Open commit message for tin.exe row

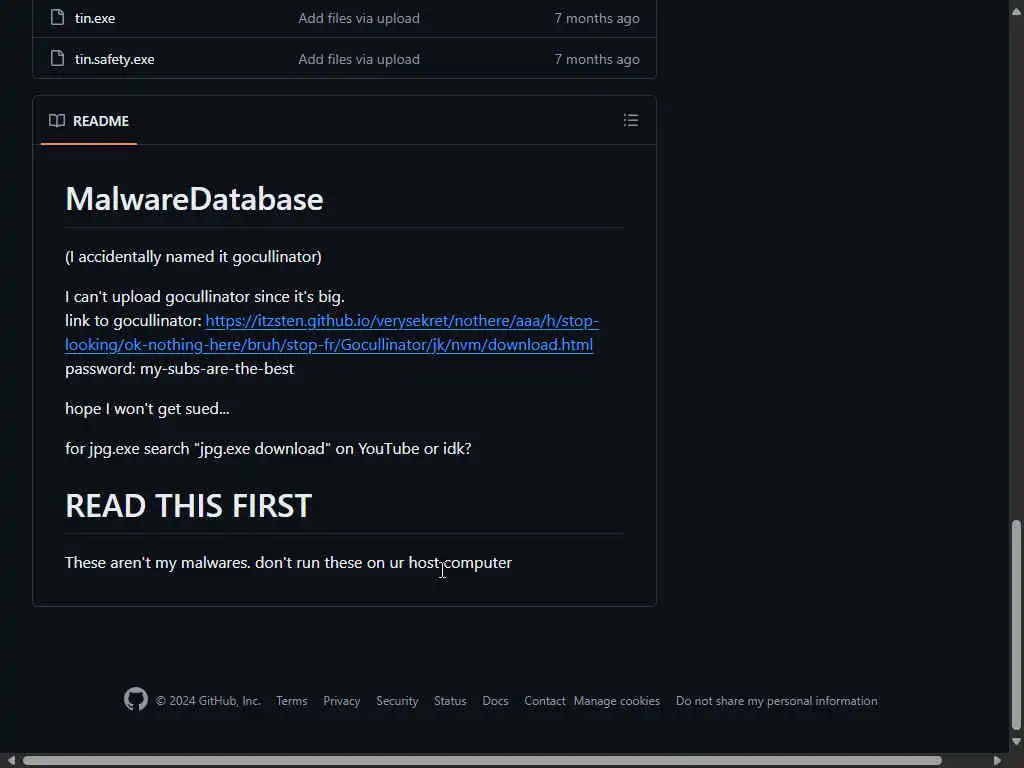pyautogui.click(x=359, y=18)
